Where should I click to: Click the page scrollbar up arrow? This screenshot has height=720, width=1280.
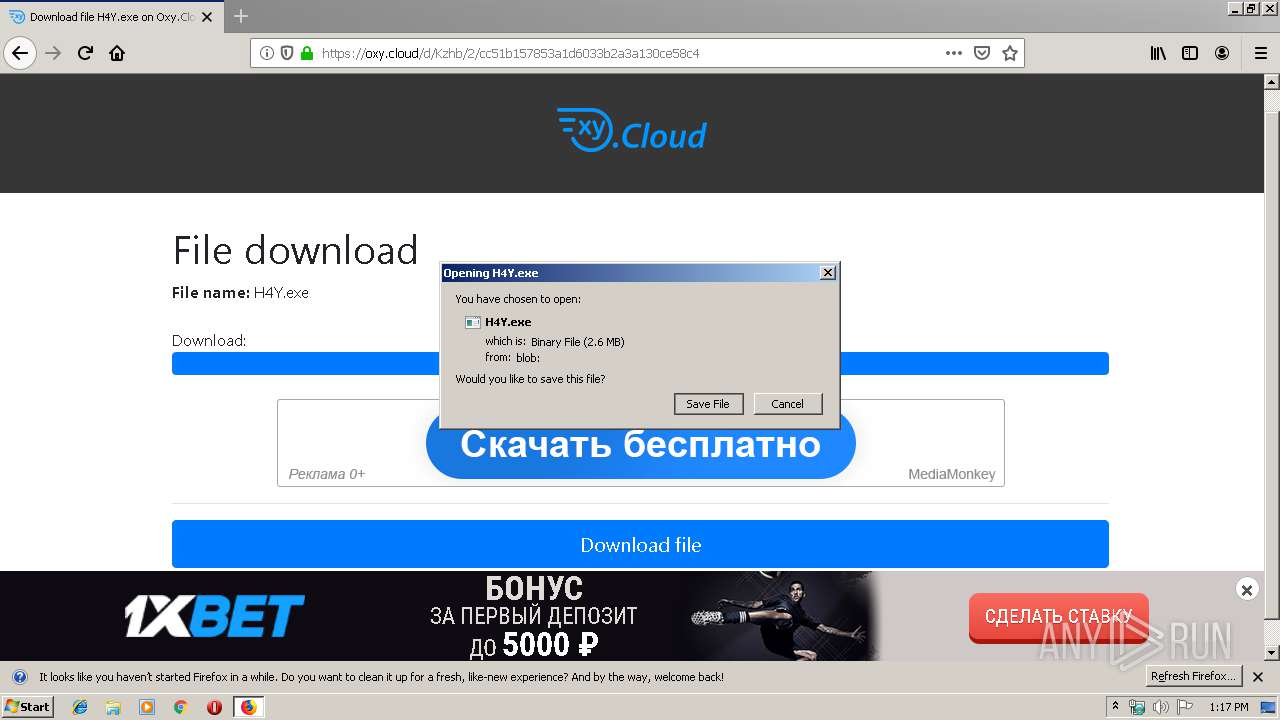click(x=1272, y=82)
